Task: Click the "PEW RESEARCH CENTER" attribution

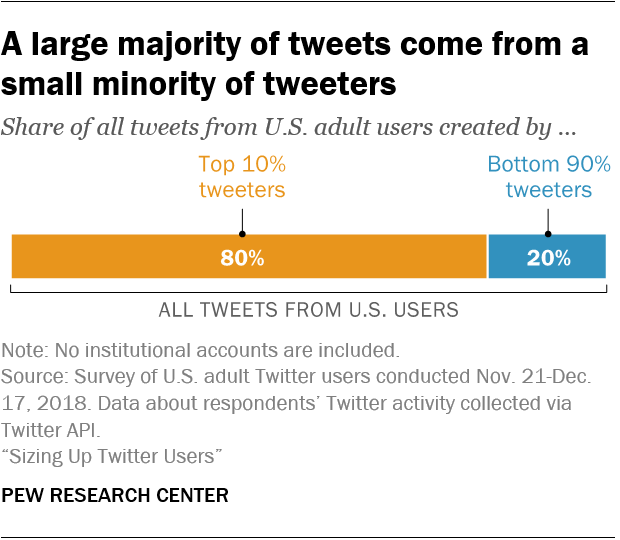Action: 115,495
